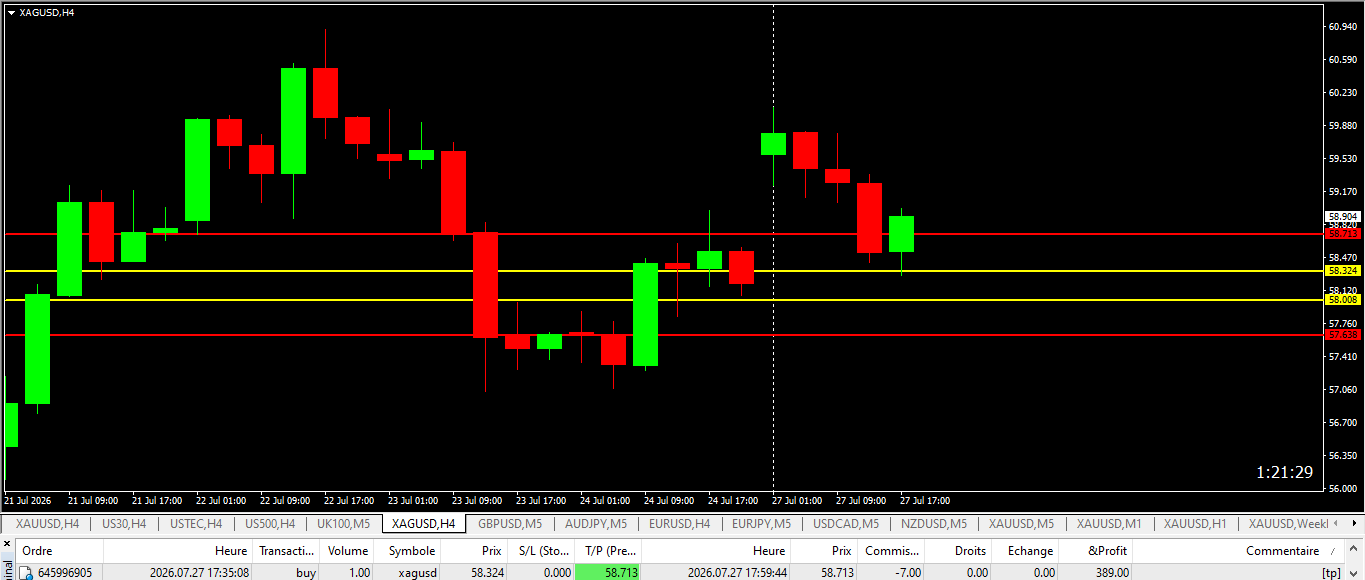Open the XAGUSD,H4 chart title dropdown arrow
The height and width of the screenshot is (580, 1365).
coord(11,12)
